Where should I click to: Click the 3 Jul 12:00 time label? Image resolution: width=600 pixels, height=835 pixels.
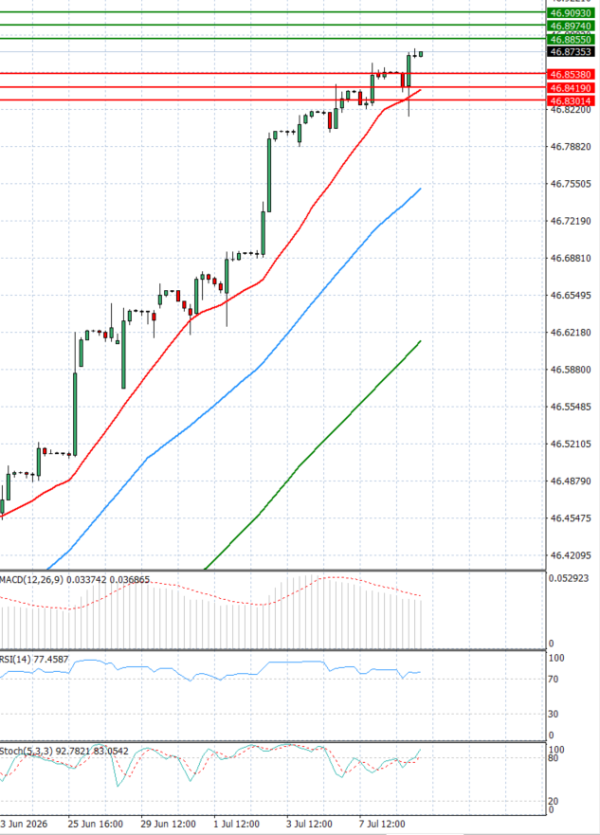[x=309, y=824]
